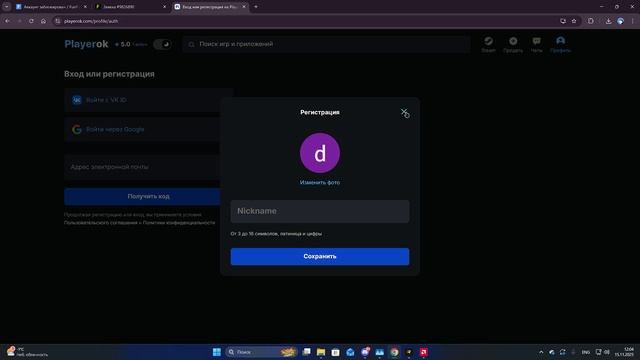Close the Вход или регистрация browser tab
Screen dimensions: 640x360
[x=244, y=7]
